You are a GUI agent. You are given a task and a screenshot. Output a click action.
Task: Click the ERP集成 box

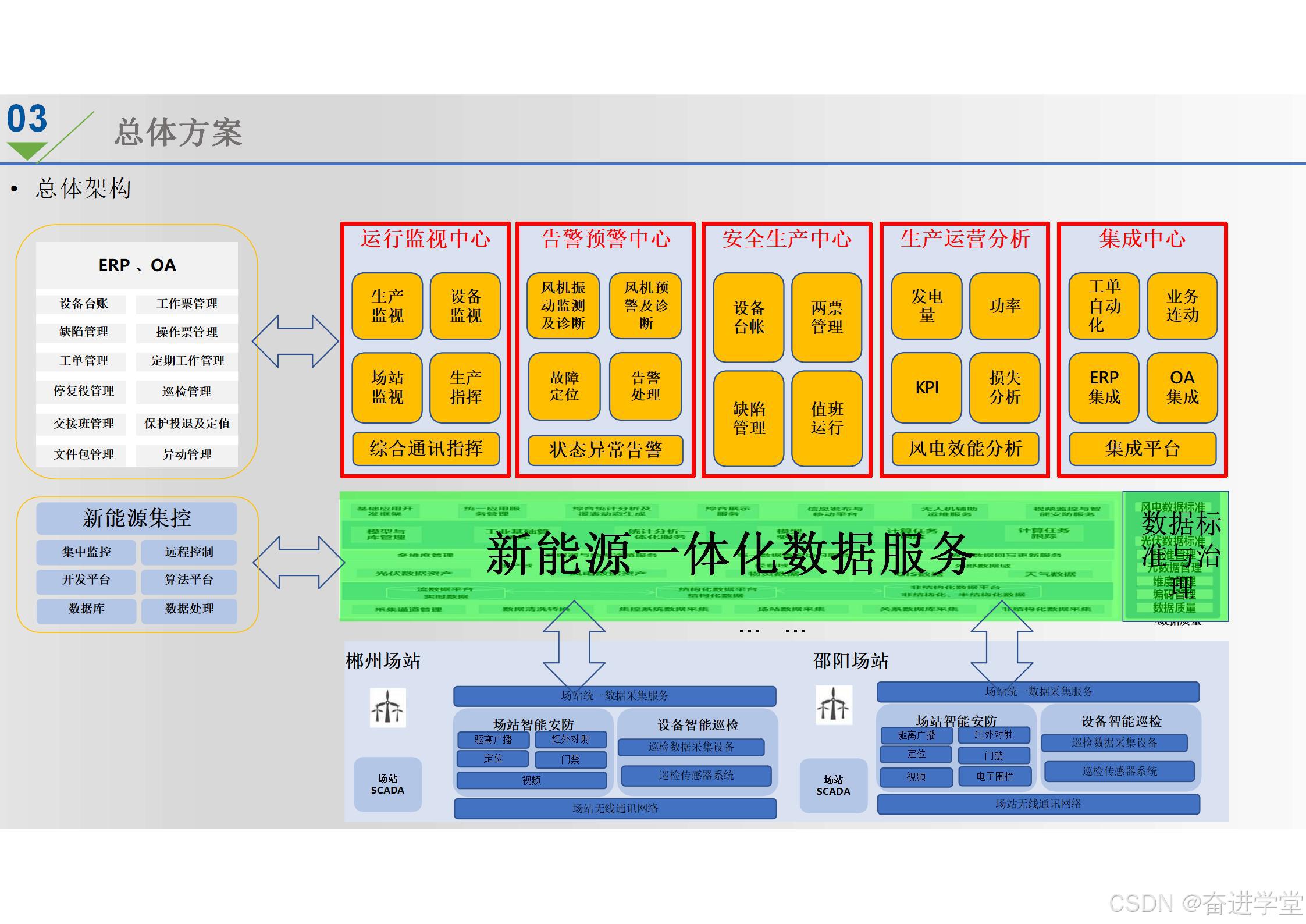tap(1104, 388)
